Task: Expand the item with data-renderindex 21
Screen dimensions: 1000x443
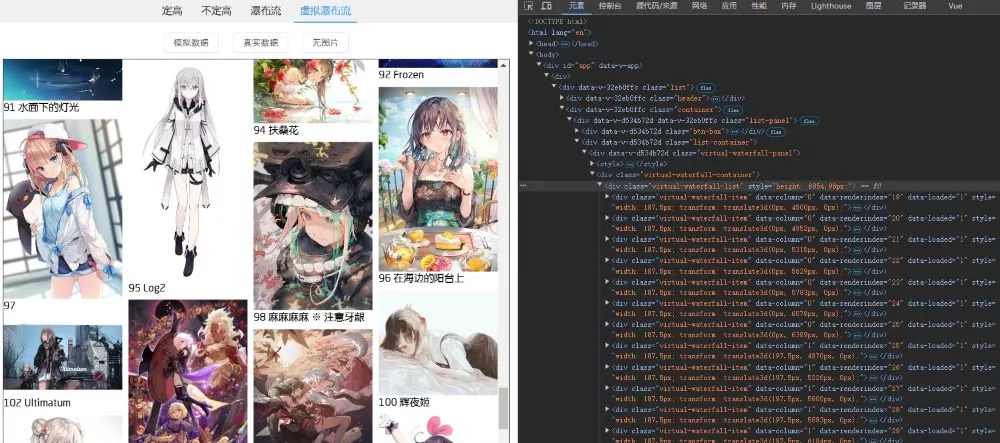Action: click(607, 239)
